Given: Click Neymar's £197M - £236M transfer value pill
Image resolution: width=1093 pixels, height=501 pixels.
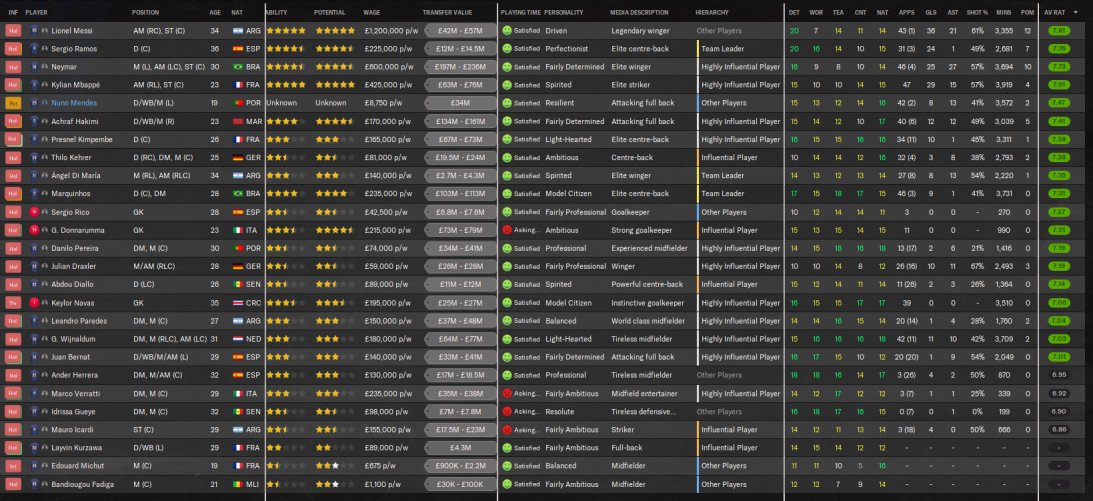Looking at the screenshot, I should click(460, 67).
